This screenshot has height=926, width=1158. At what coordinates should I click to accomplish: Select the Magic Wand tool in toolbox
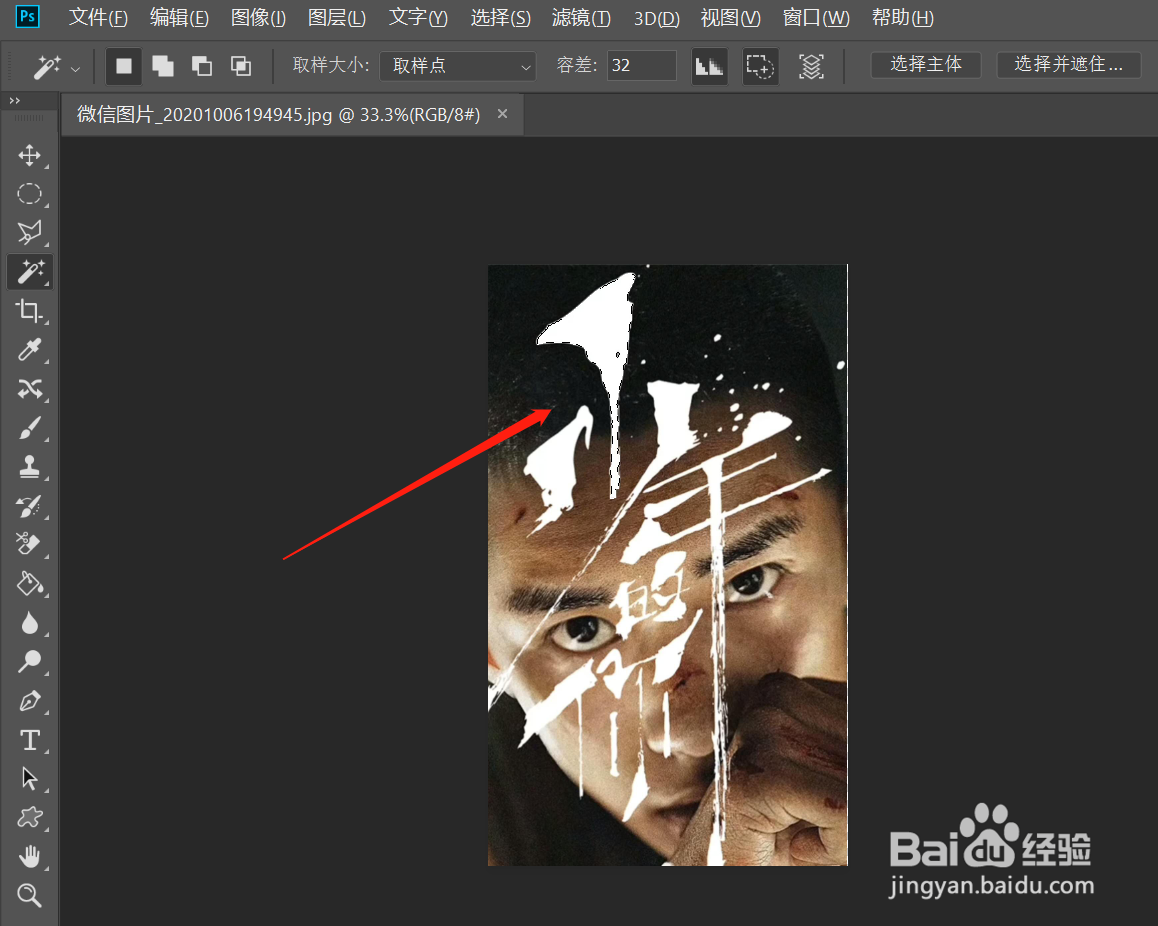tap(30, 272)
